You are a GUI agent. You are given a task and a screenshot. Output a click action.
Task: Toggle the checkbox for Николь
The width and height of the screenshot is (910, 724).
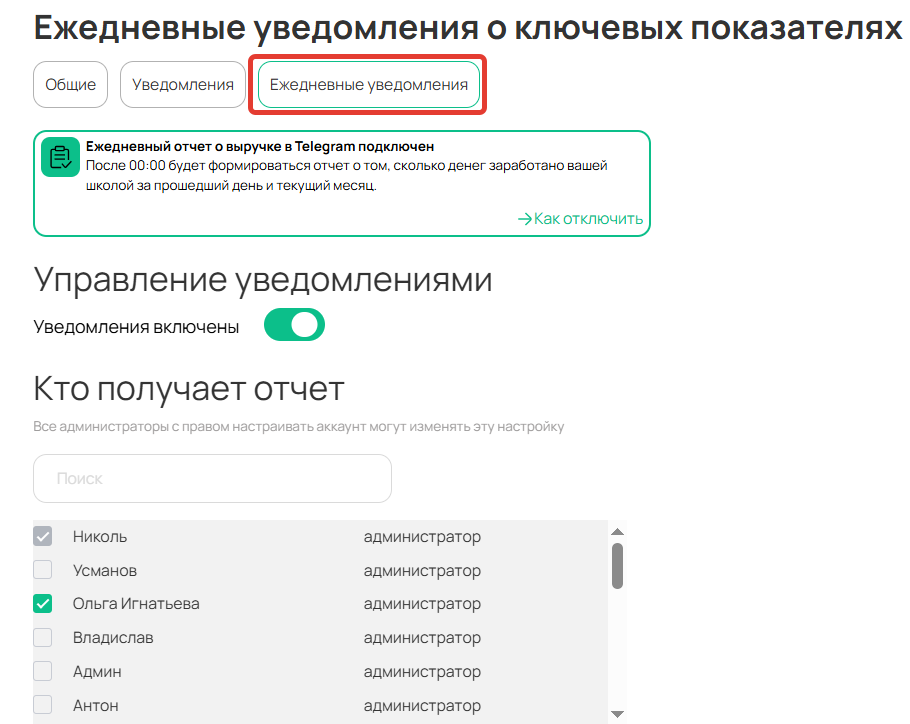(42, 537)
